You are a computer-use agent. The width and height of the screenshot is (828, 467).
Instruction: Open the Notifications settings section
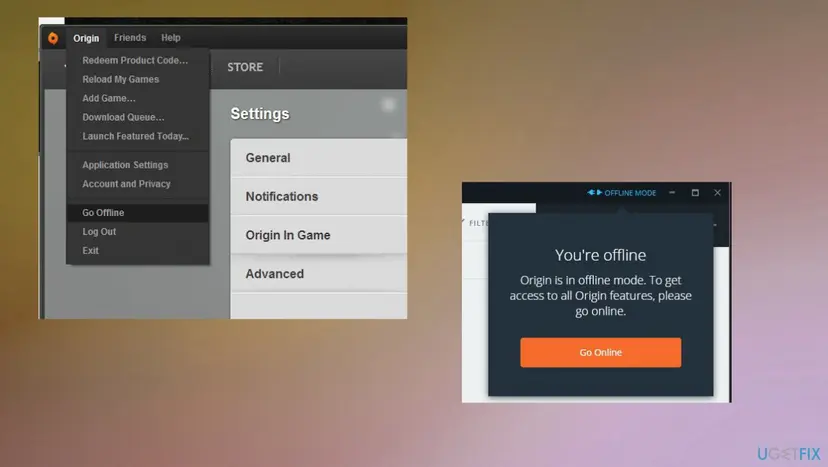[x=318, y=196]
